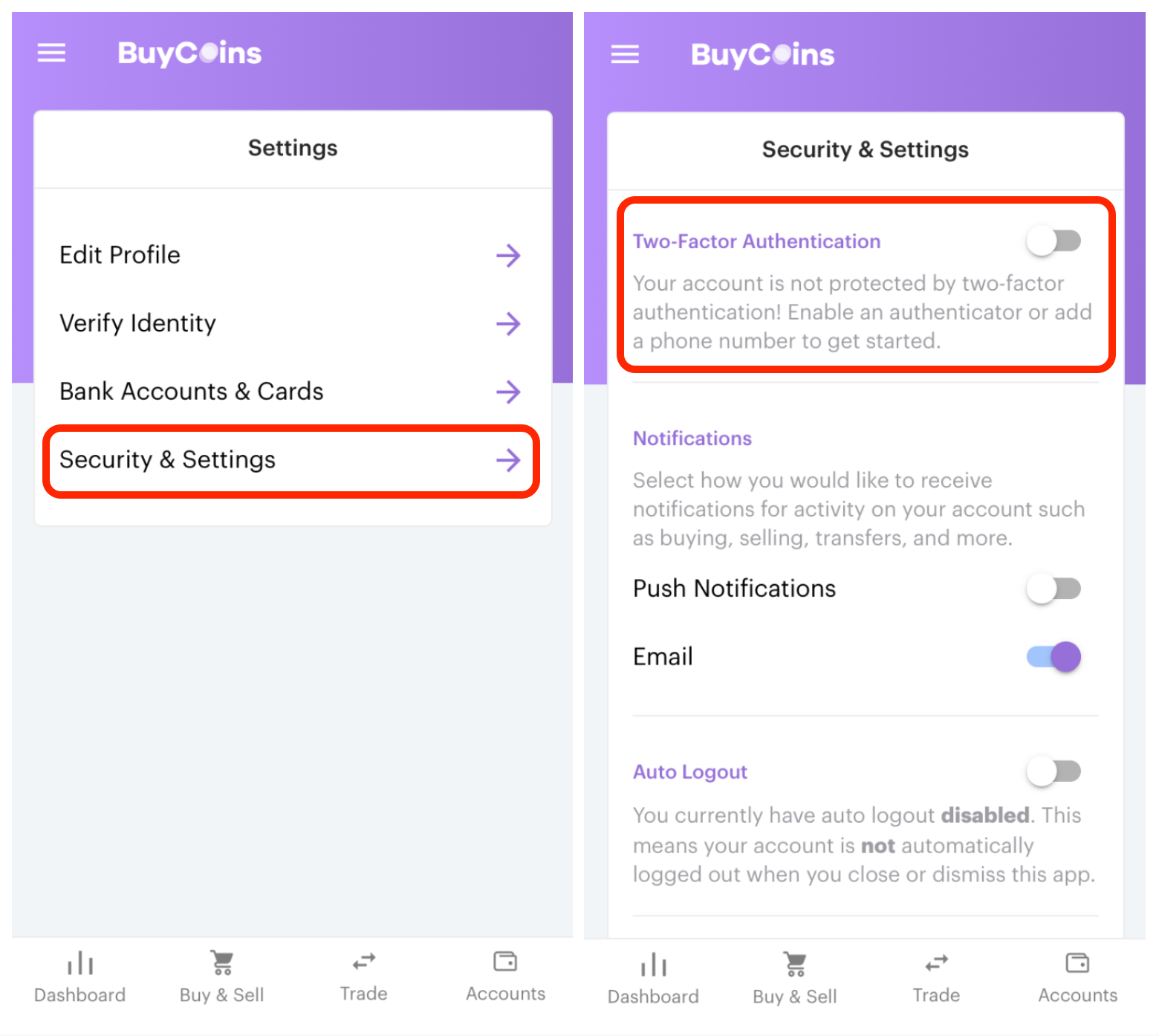Tap Dashboard tab on Security screen
This screenshot has height=1036, width=1159.
coord(653,980)
